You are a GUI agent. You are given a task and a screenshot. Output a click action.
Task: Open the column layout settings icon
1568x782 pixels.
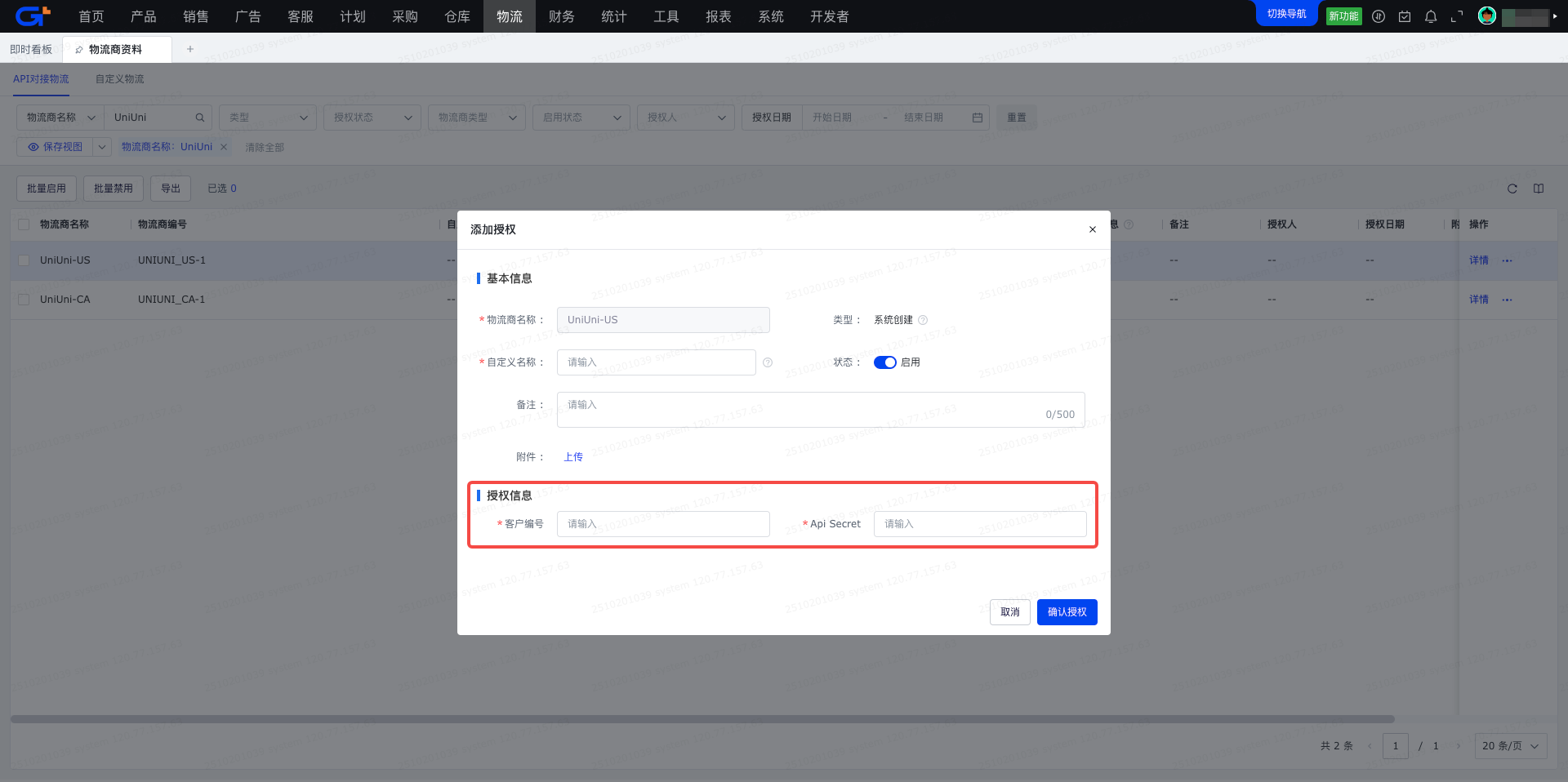point(1539,189)
